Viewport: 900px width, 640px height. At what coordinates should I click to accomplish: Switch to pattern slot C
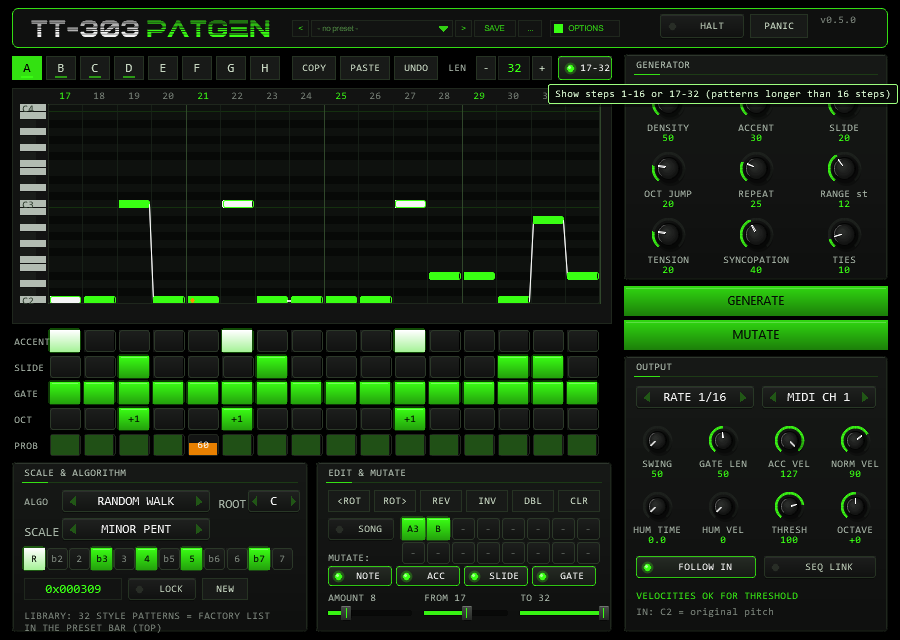pos(95,68)
